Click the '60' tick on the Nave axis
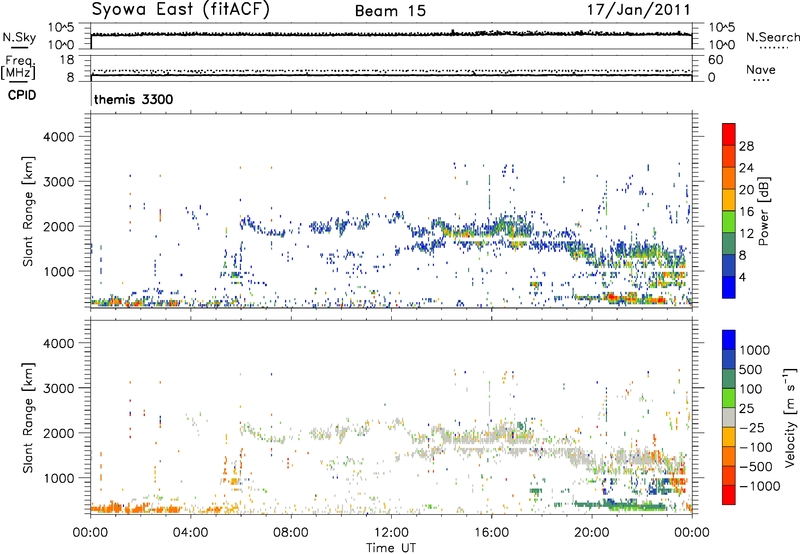This screenshot has height=554, width=800. point(715,60)
